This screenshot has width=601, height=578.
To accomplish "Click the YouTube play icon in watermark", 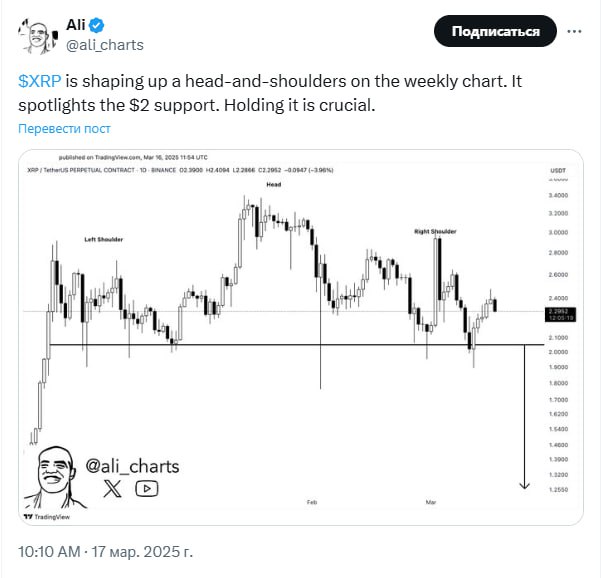I will tap(147, 489).
